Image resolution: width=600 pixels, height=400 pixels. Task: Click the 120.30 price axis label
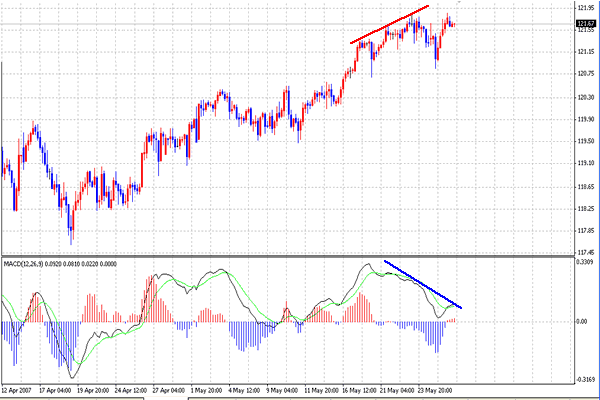point(586,98)
